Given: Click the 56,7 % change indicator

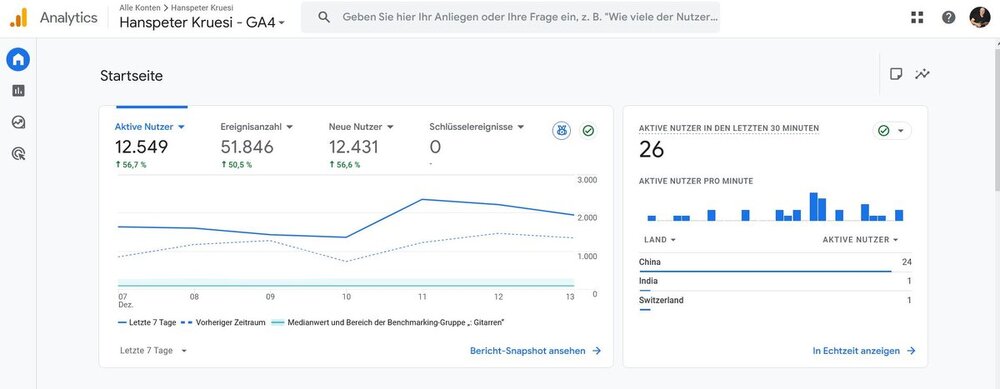Looking at the screenshot, I should (131, 165).
